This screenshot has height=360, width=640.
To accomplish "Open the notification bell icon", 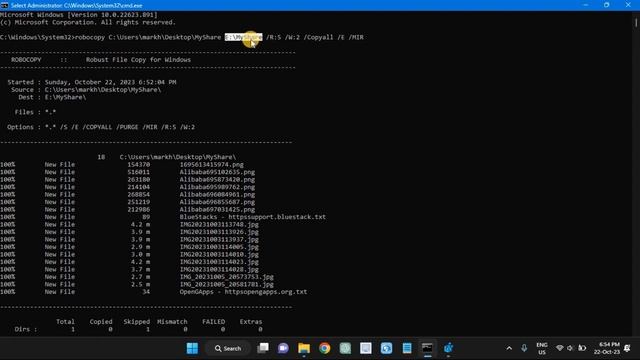I will [x=627, y=348].
